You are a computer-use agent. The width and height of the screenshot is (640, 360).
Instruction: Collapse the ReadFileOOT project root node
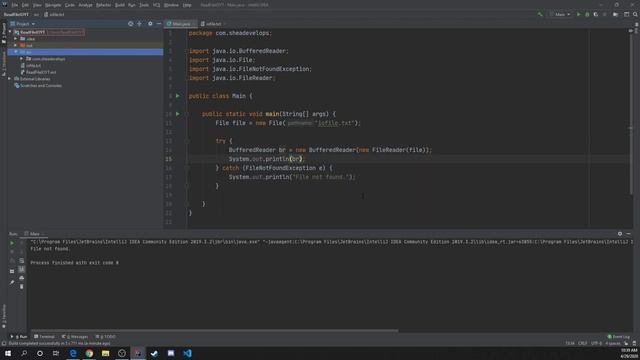tap(10, 32)
